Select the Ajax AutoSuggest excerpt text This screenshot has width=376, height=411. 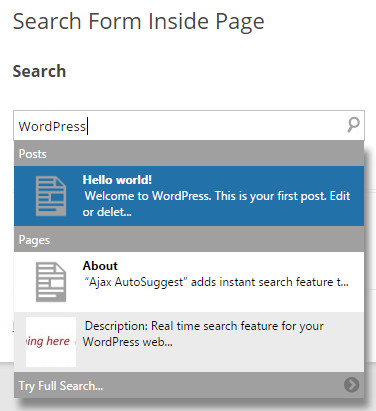216,282
